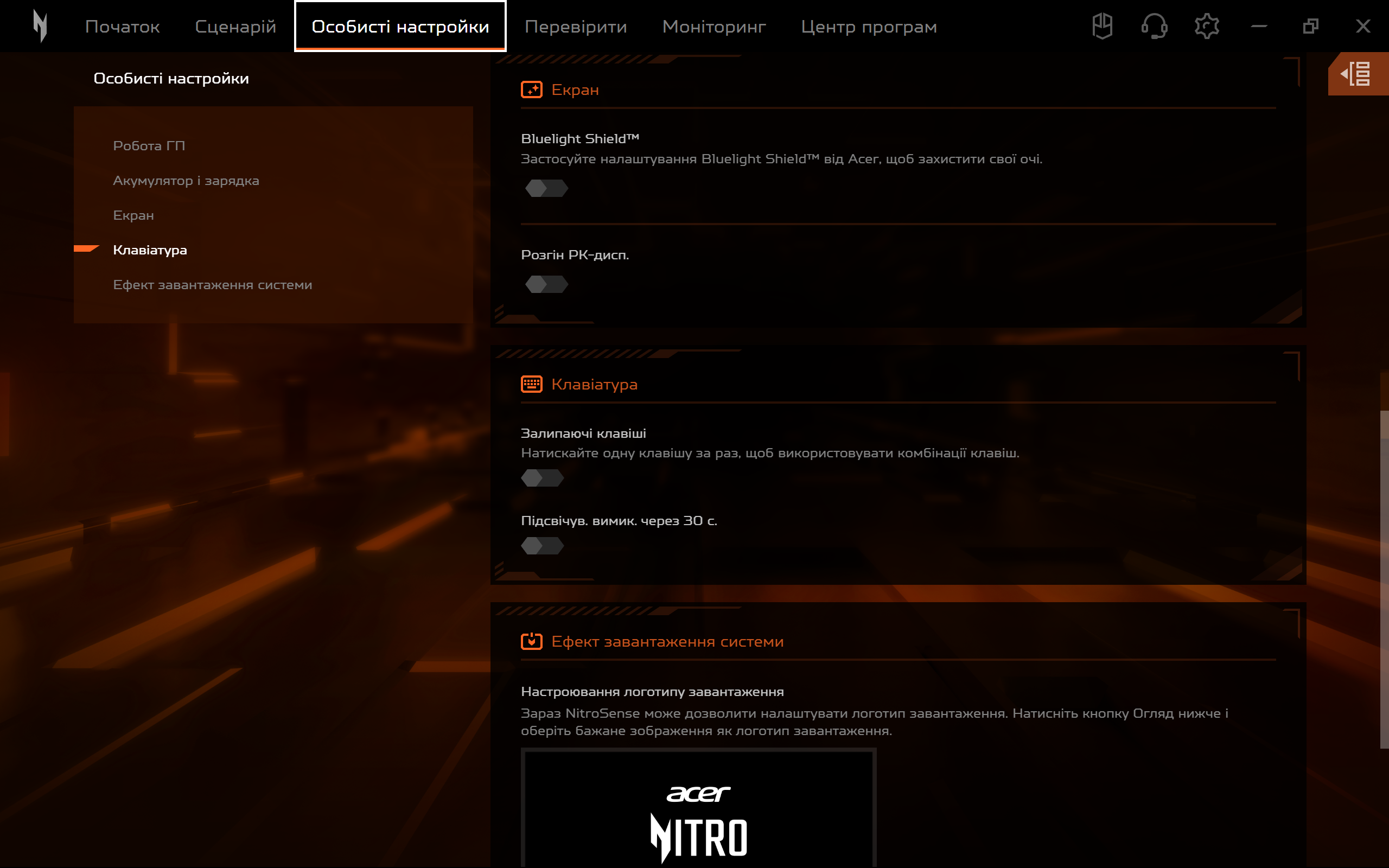1389x868 pixels.
Task: Click the Acer Nitro boot logo preview
Action: pos(699,821)
